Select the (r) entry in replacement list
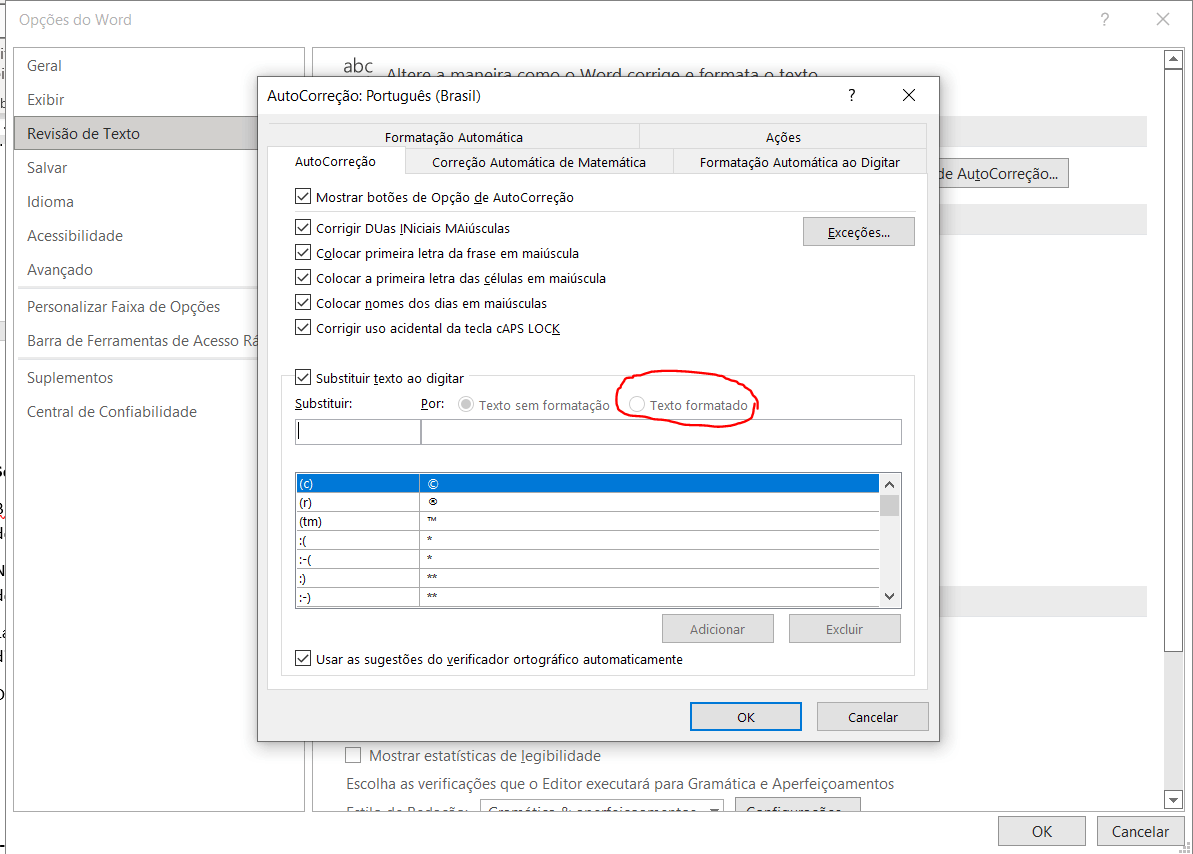 pos(587,502)
